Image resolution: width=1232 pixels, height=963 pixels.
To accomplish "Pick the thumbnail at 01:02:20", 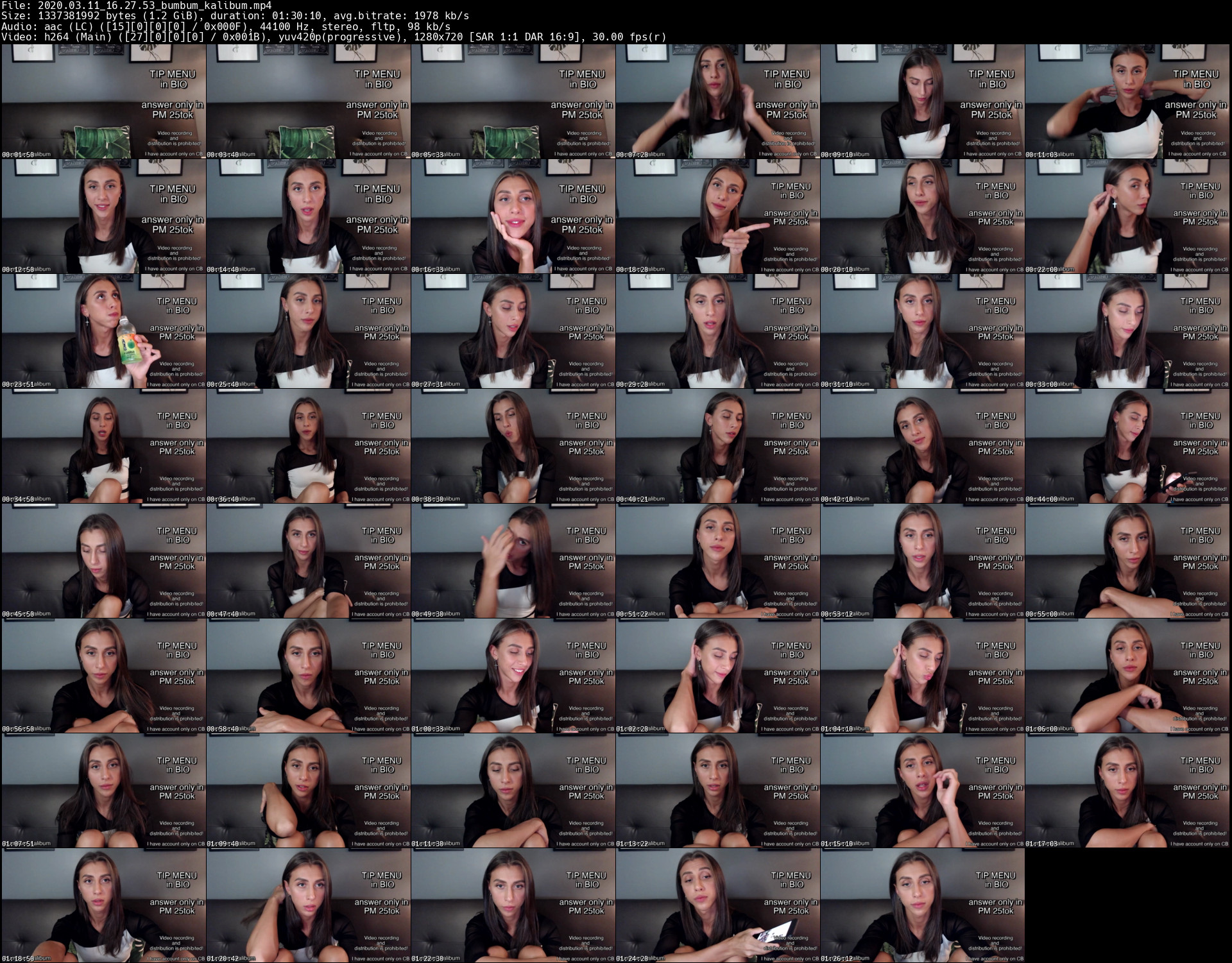I will pyautogui.click(x=718, y=676).
